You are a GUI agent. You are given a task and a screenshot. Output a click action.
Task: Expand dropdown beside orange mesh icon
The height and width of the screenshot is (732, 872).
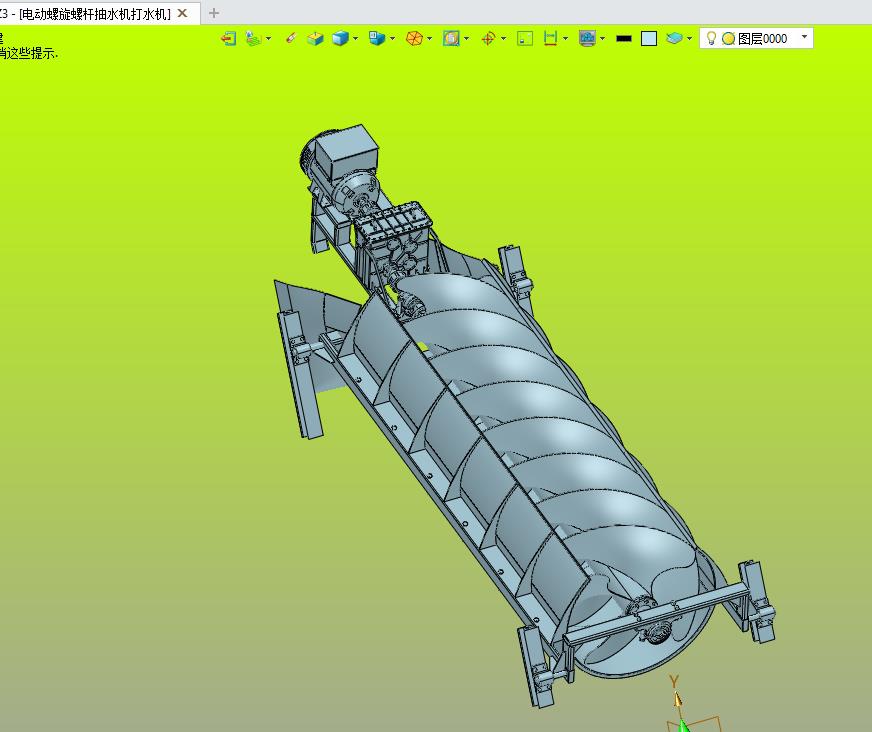[x=430, y=39]
